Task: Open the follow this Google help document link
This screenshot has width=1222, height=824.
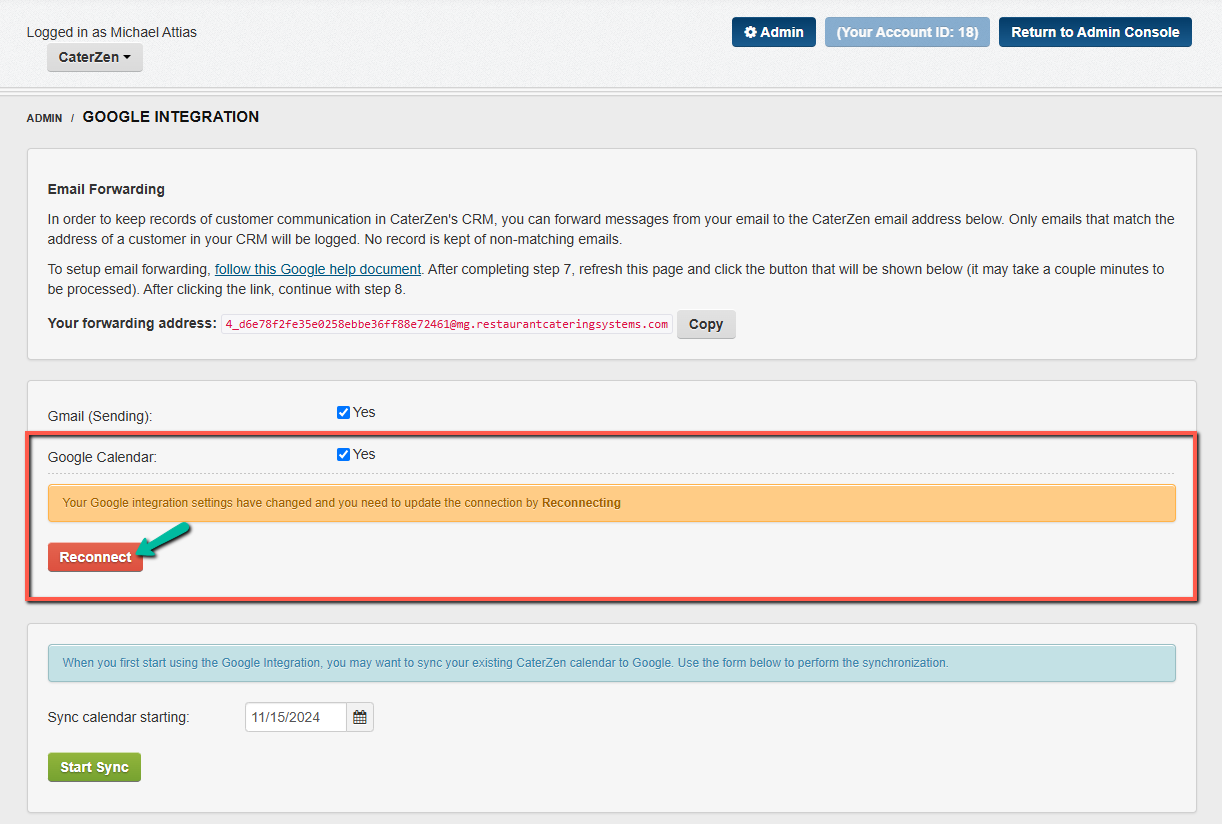Action: [x=318, y=269]
